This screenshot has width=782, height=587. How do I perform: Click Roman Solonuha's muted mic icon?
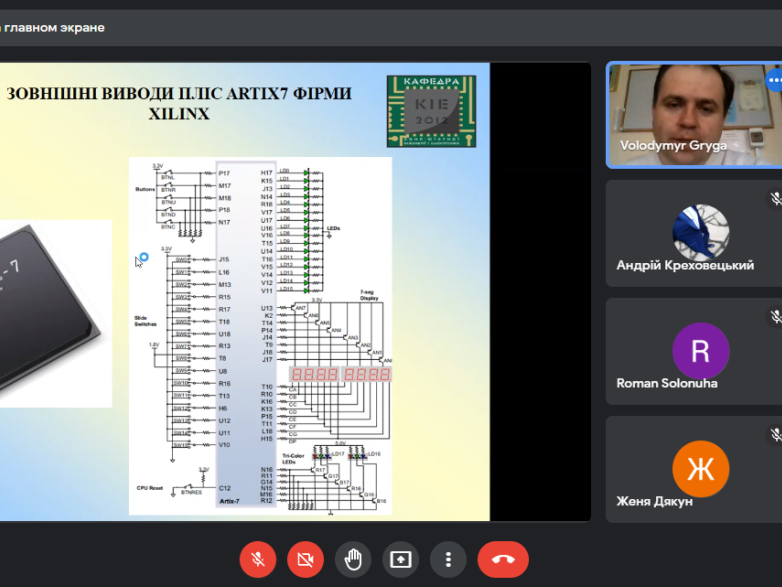pos(774,317)
